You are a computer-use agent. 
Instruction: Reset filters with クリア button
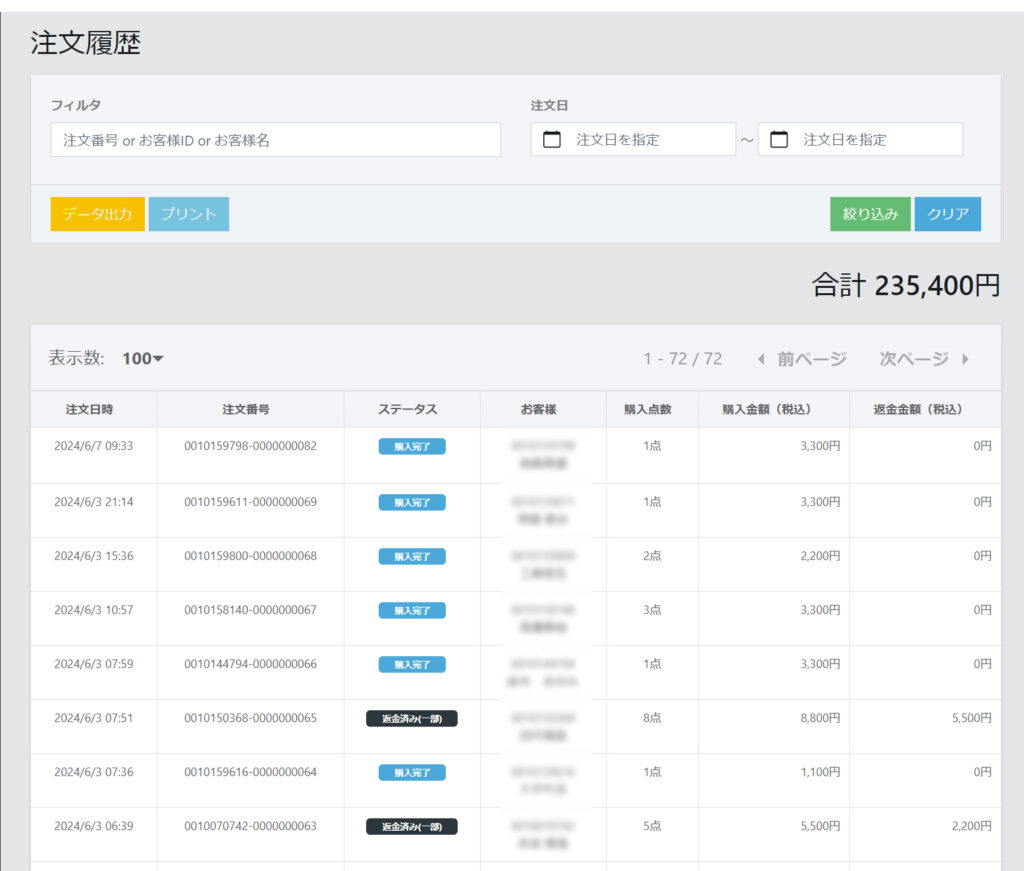pos(947,214)
